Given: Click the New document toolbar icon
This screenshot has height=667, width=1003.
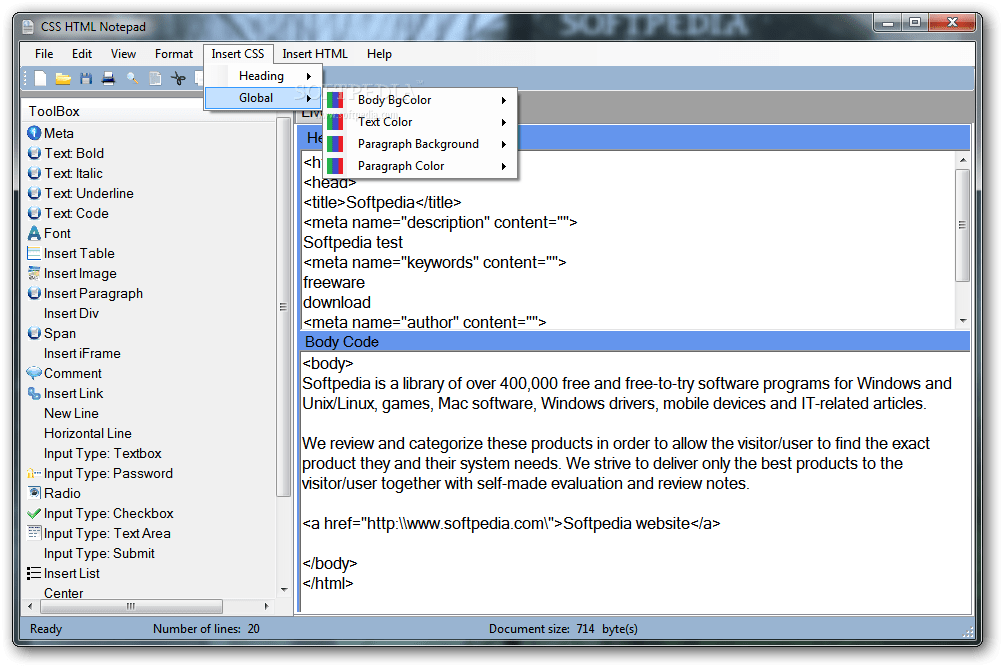Looking at the screenshot, I should click(40, 79).
